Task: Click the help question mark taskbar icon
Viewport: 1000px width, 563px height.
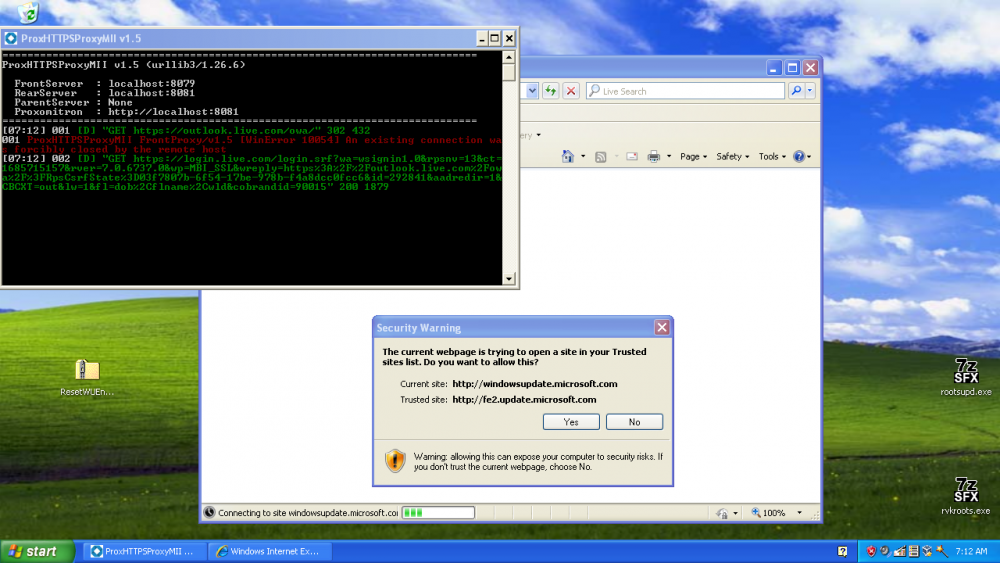Action: 842,552
